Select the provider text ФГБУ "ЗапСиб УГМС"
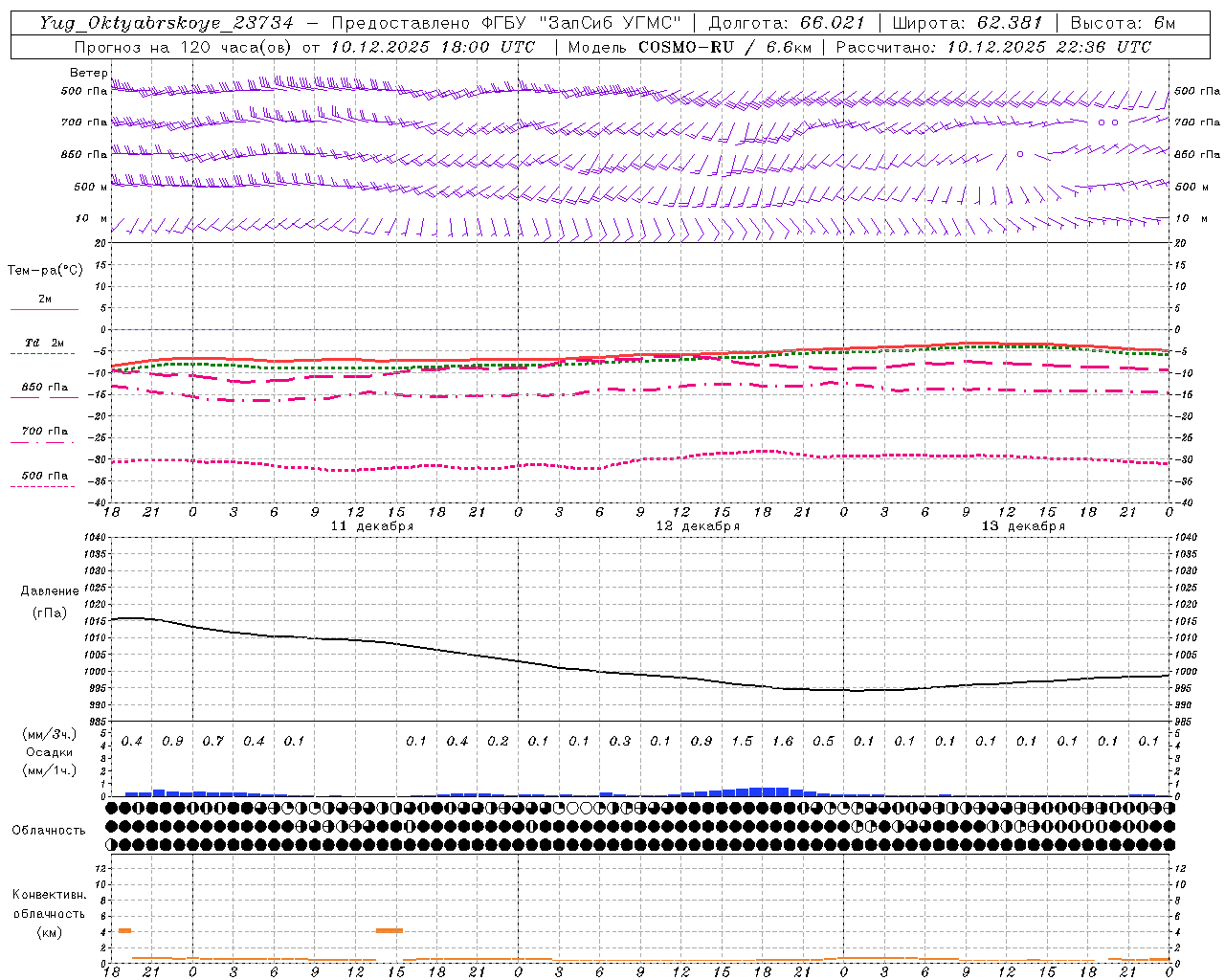This screenshot has height=980, width=1225. [x=581, y=23]
